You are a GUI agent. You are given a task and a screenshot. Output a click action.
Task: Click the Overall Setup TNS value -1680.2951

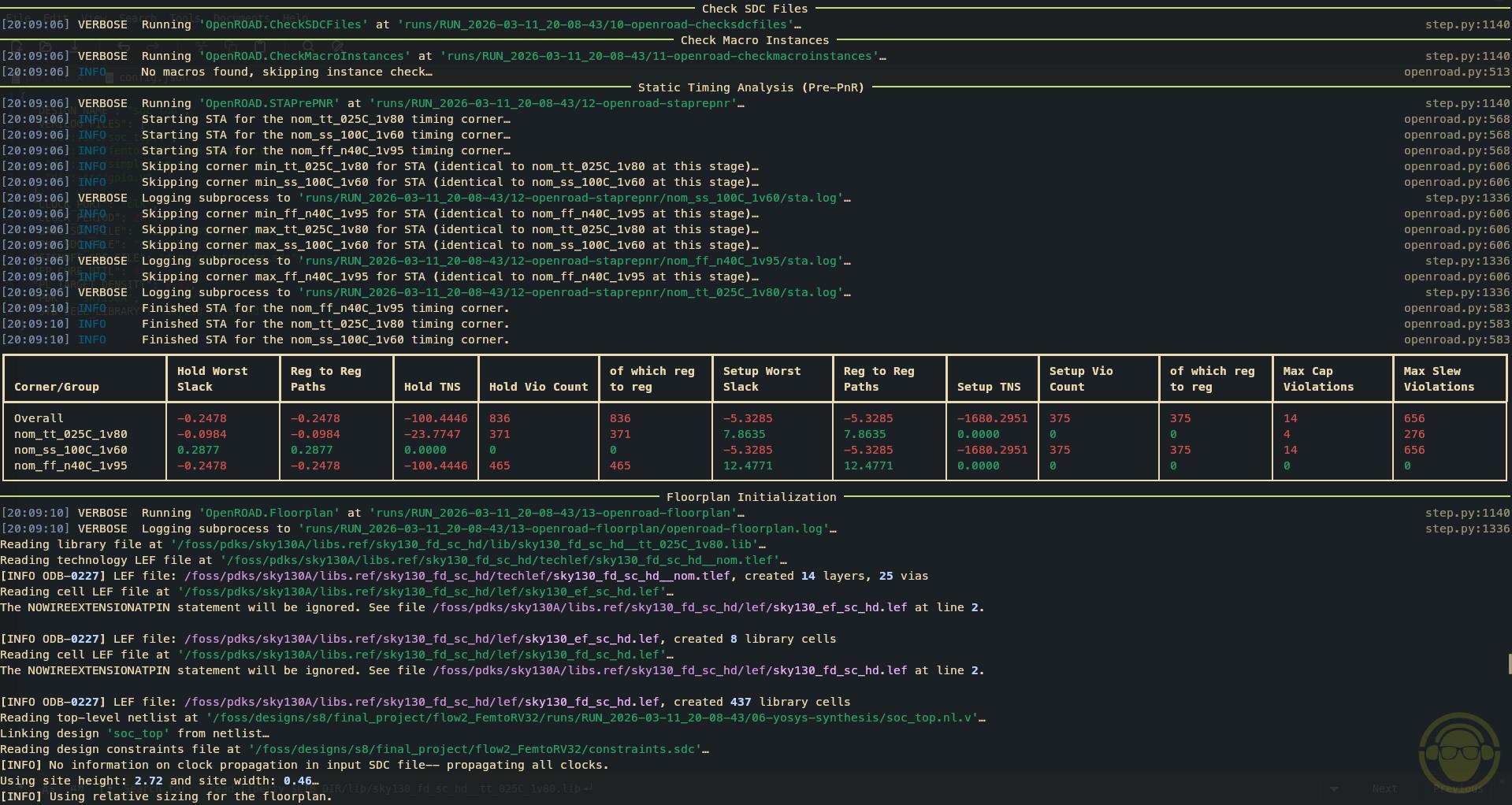tap(992, 418)
